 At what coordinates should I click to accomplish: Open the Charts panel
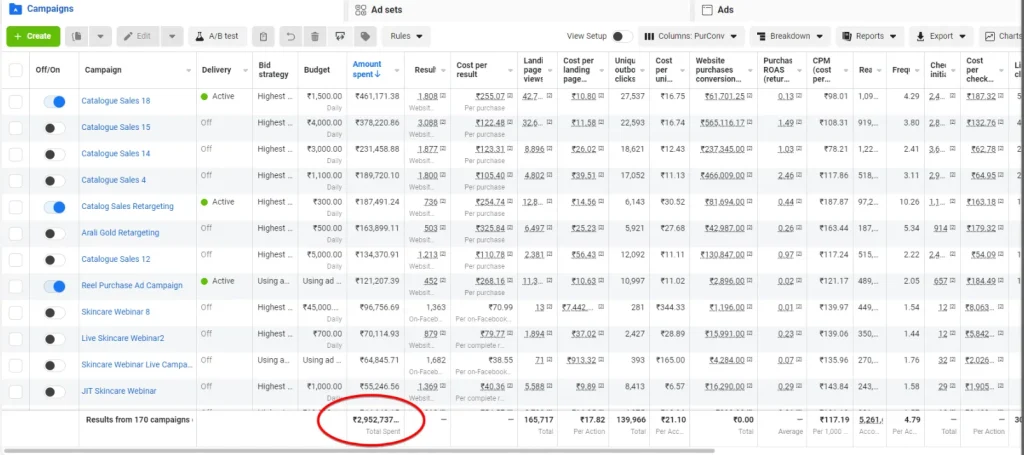click(x=1001, y=36)
